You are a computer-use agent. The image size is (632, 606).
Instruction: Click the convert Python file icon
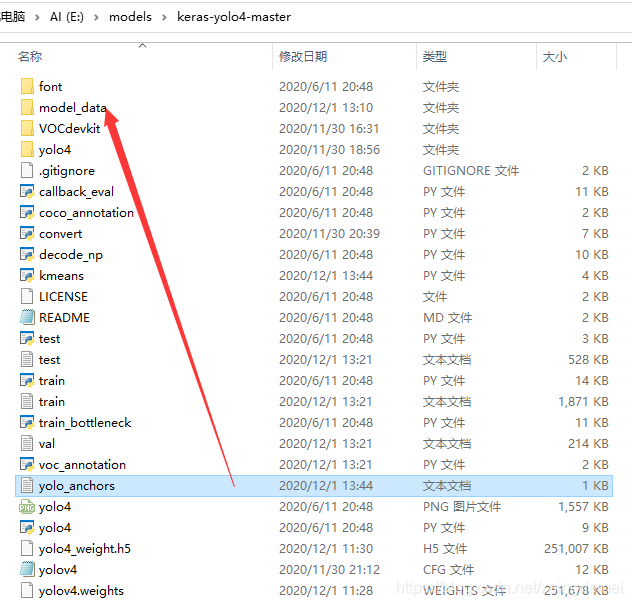(x=27, y=233)
